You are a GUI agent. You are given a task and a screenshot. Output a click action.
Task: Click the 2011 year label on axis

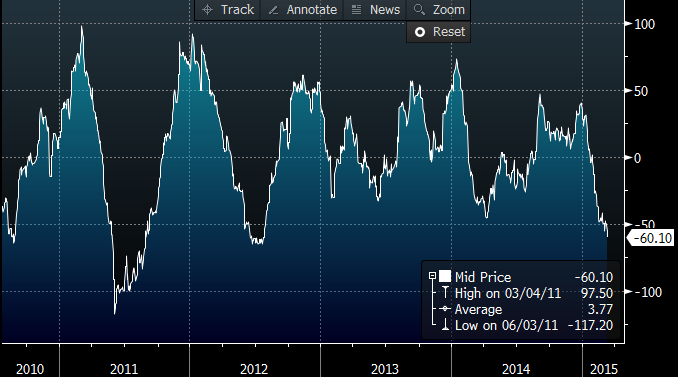(x=124, y=369)
